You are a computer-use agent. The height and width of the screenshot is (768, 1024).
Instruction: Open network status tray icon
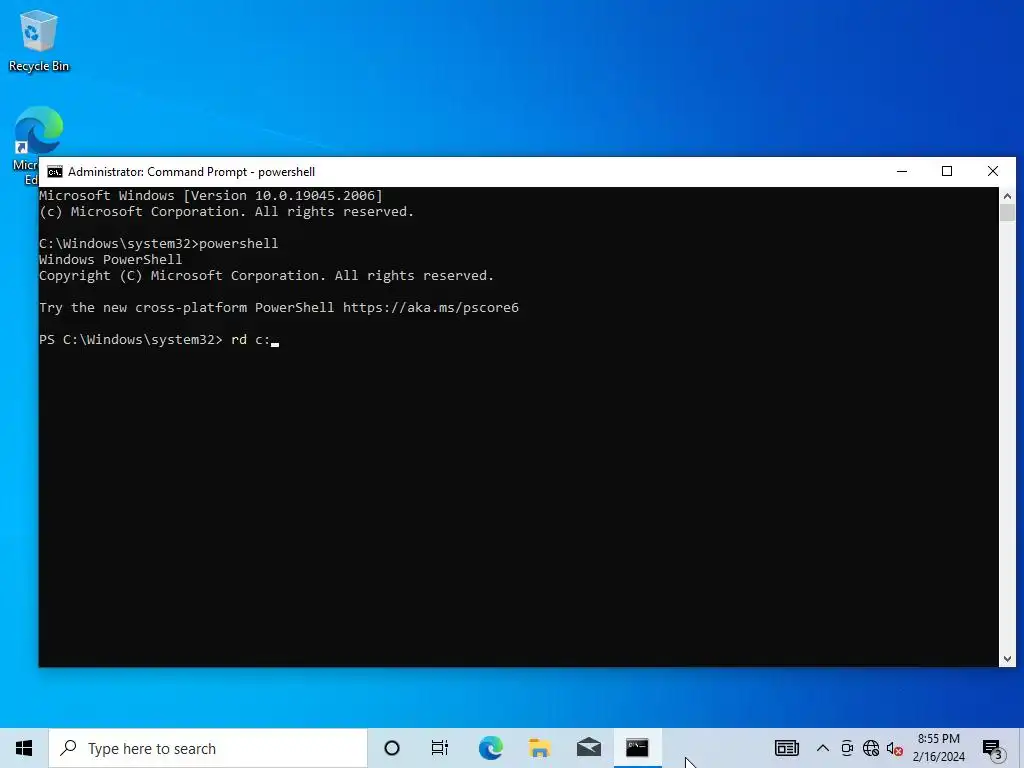(x=871, y=748)
